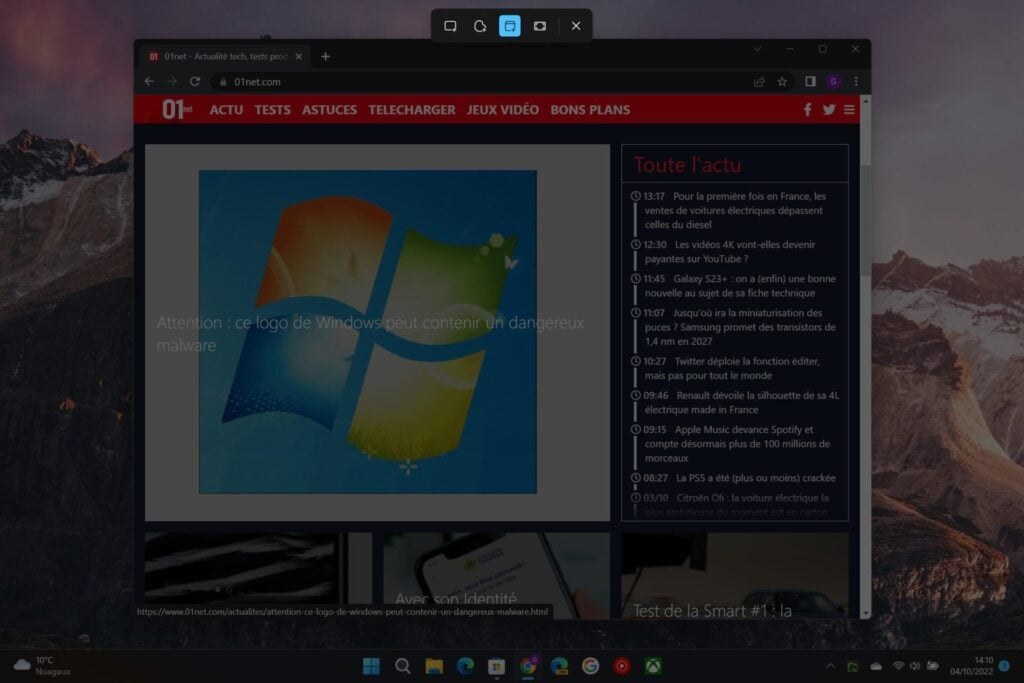Go back in browser history
The image size is (1024, 683).
(150, 82)
